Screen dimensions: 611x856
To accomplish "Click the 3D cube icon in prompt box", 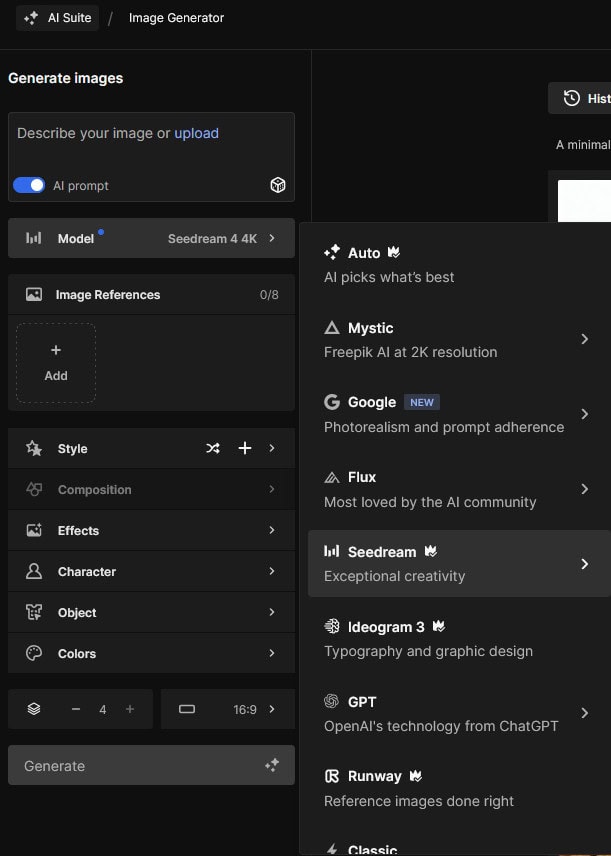I will point(278,185).
